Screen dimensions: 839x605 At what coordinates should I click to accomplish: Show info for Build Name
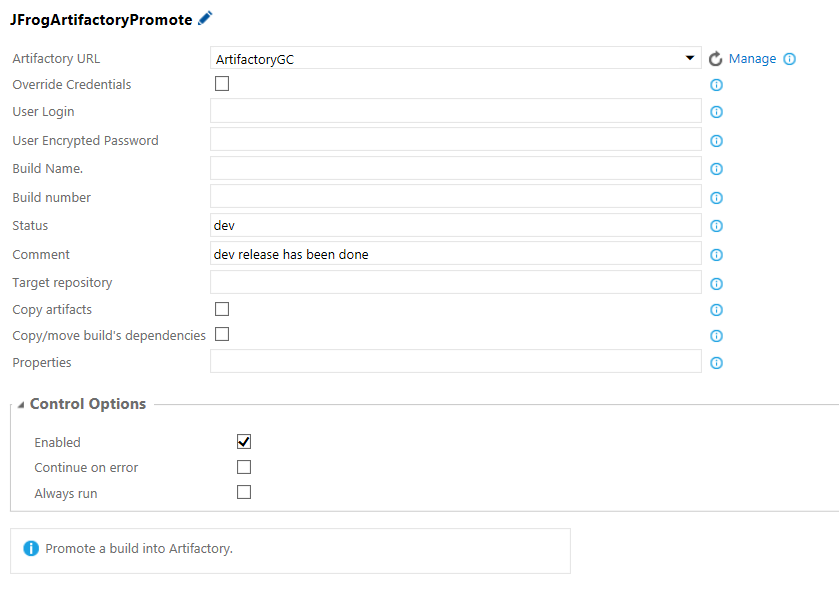coord(716,169)
